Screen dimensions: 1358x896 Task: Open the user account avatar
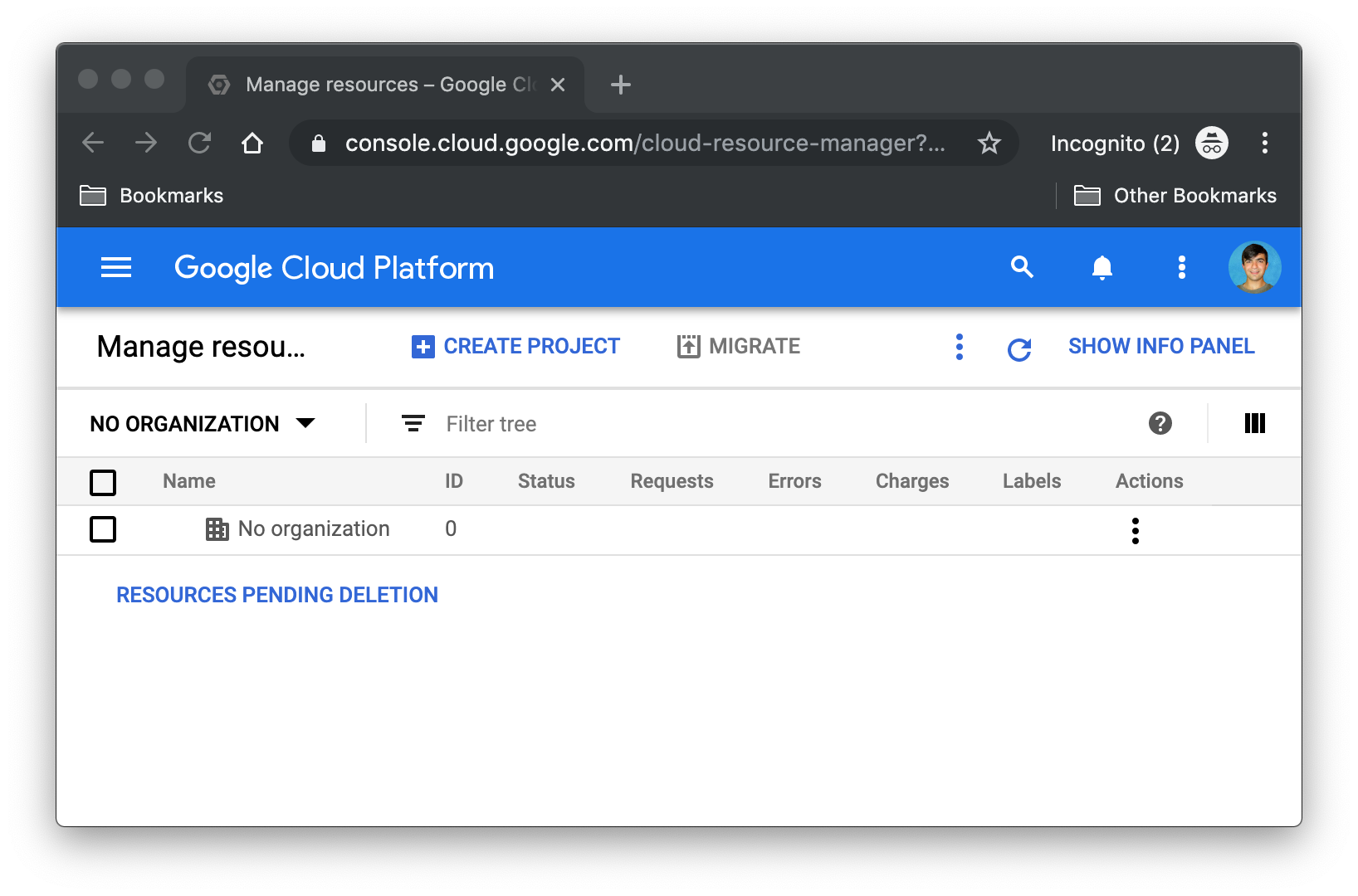point(1254,267)
